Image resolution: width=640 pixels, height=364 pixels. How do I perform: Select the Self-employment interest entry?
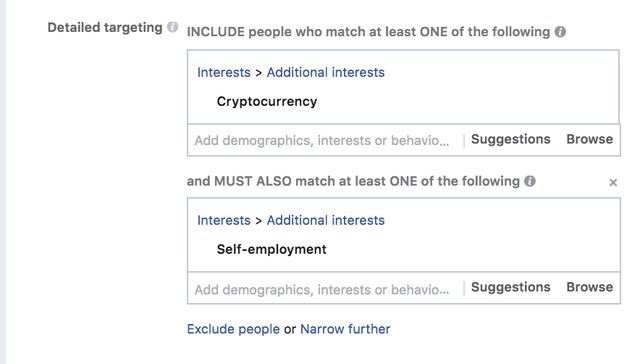click(x=271, y=249)
